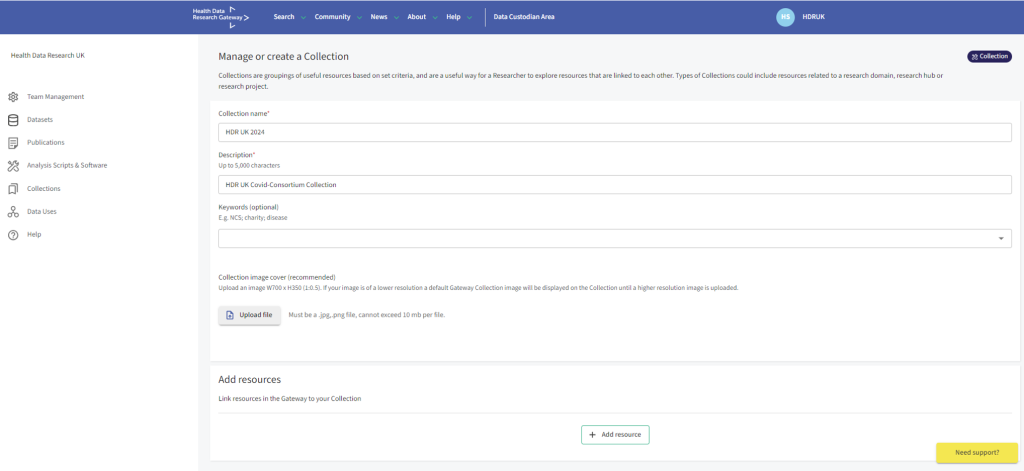Expand the About menu chevron
The width and height of the screenshot is (1024, 471).
coord(435,18)
